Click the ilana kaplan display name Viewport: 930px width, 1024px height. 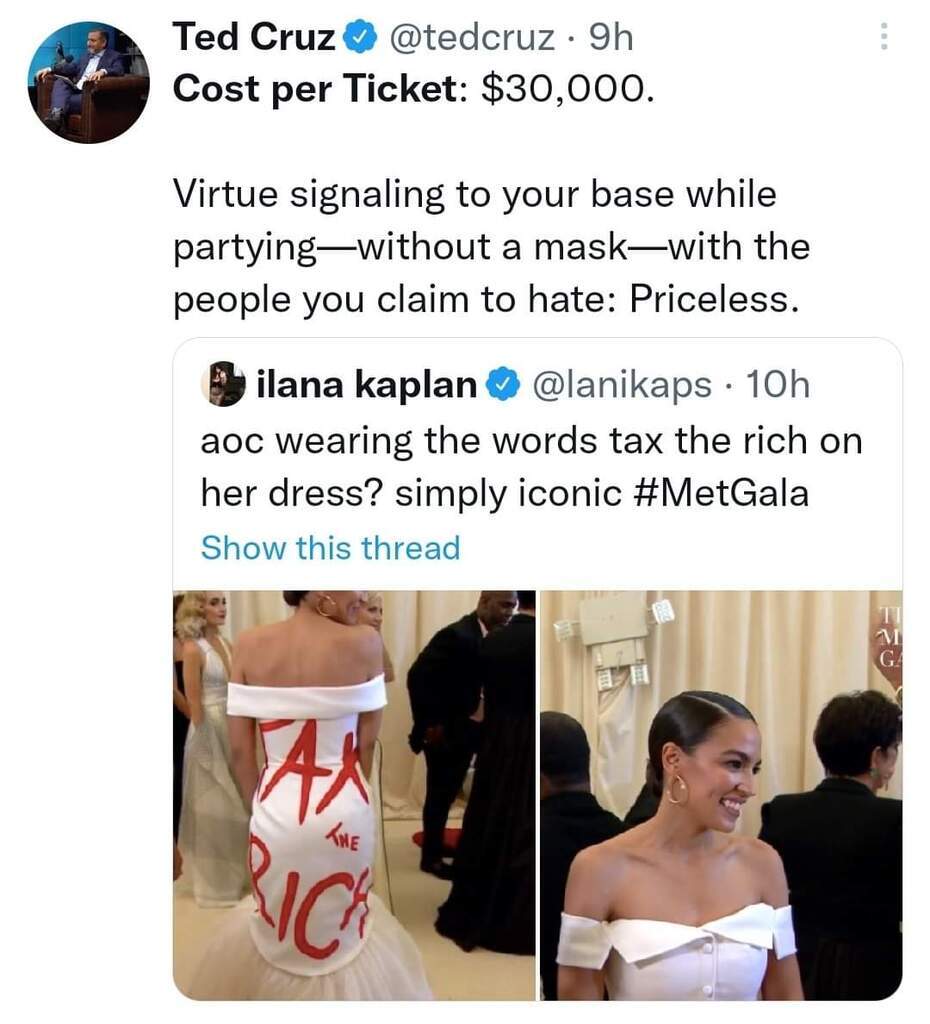coord(366,384)
